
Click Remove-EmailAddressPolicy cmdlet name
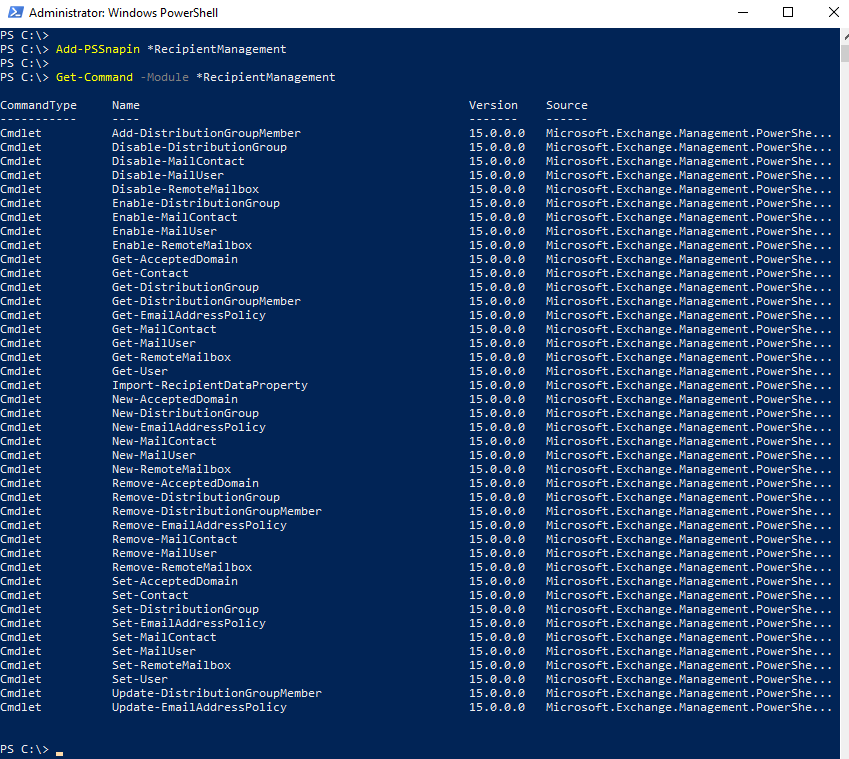click(199, 526)
